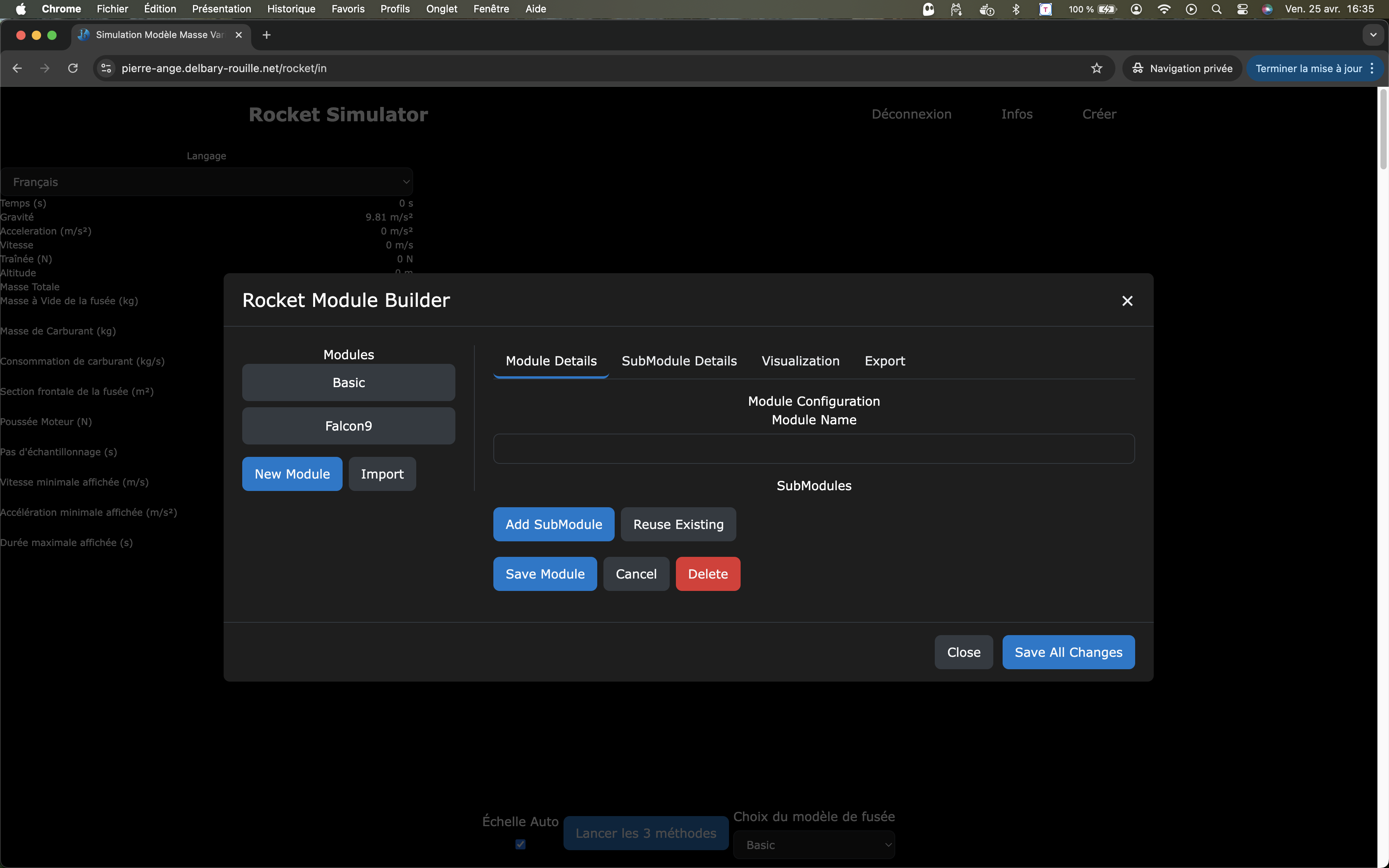The image size is (1389, 868).
Task: Open the Profils menu
Action: point(395,9)
